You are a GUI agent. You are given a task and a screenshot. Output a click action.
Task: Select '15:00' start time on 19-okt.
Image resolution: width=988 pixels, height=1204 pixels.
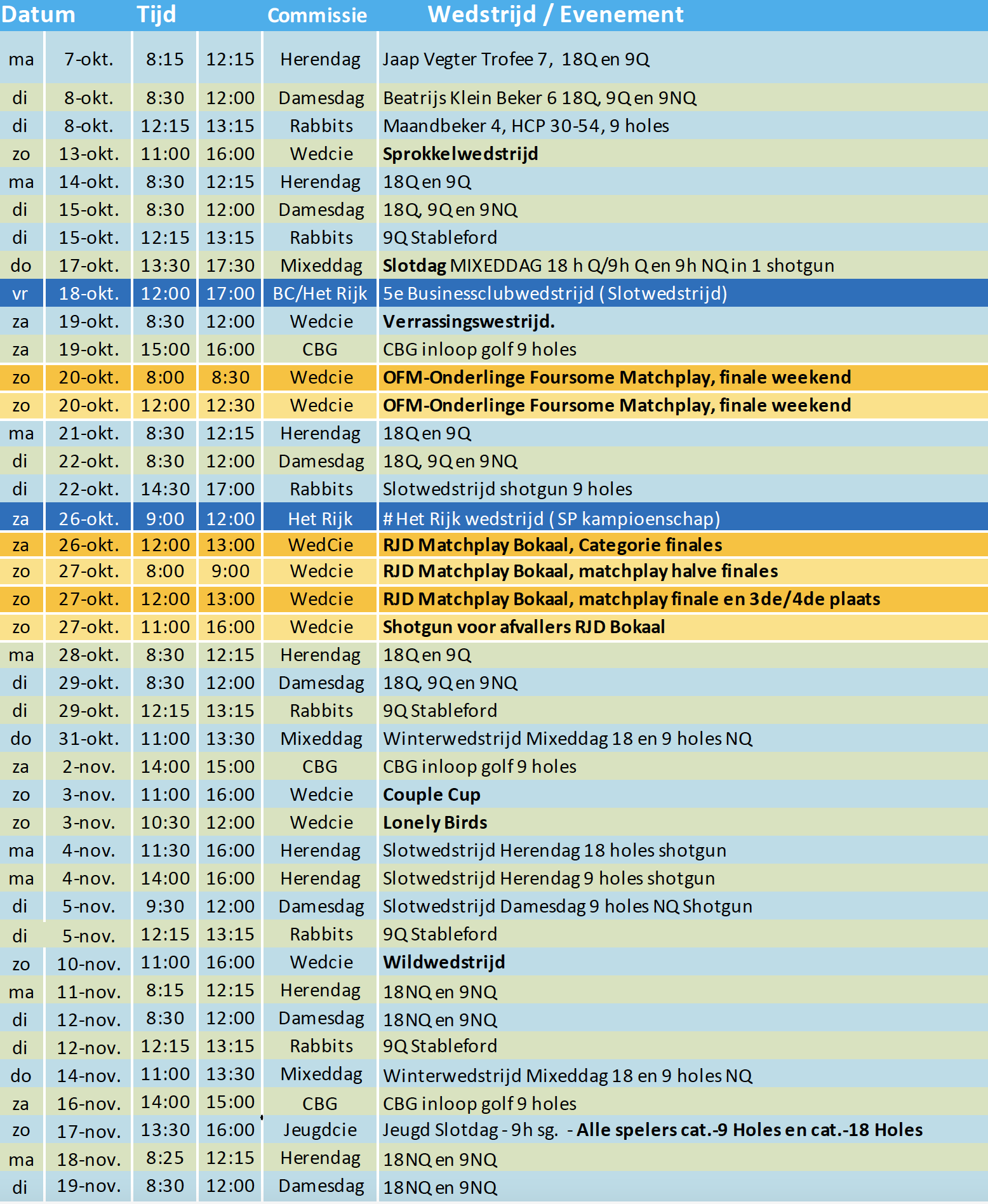(165, 349)
